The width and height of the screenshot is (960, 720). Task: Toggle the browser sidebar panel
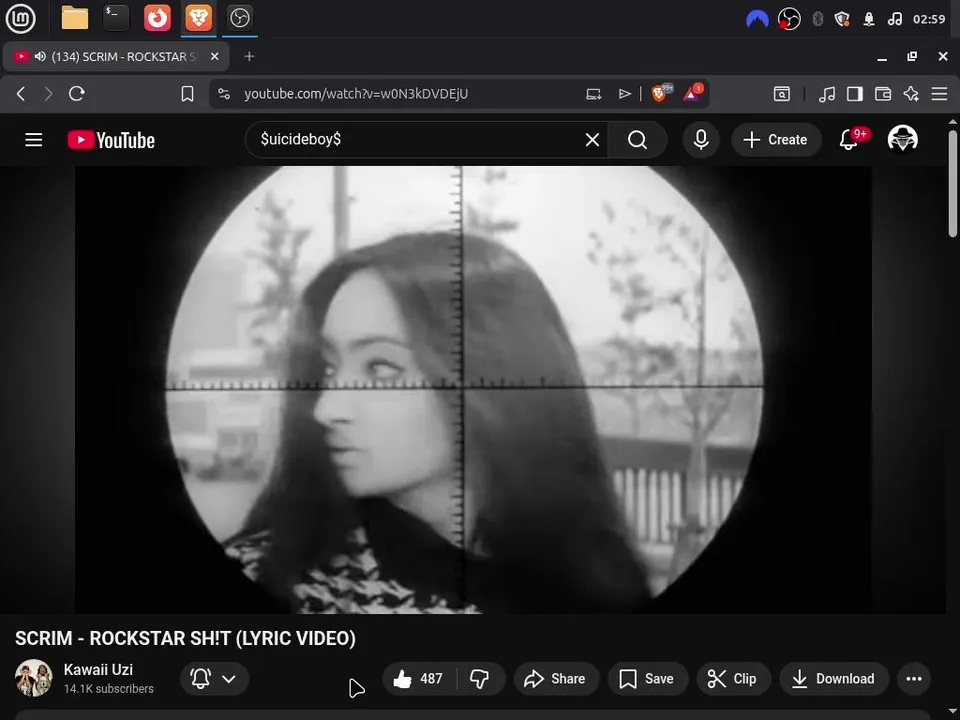click(x=855, y=94)
